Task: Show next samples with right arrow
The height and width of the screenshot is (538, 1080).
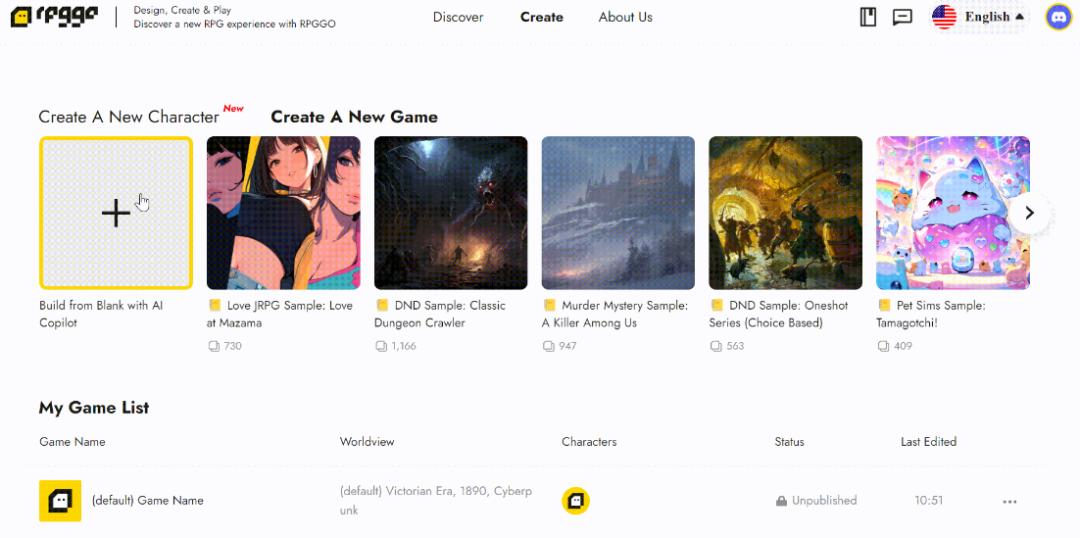Action: (1030, 213)
